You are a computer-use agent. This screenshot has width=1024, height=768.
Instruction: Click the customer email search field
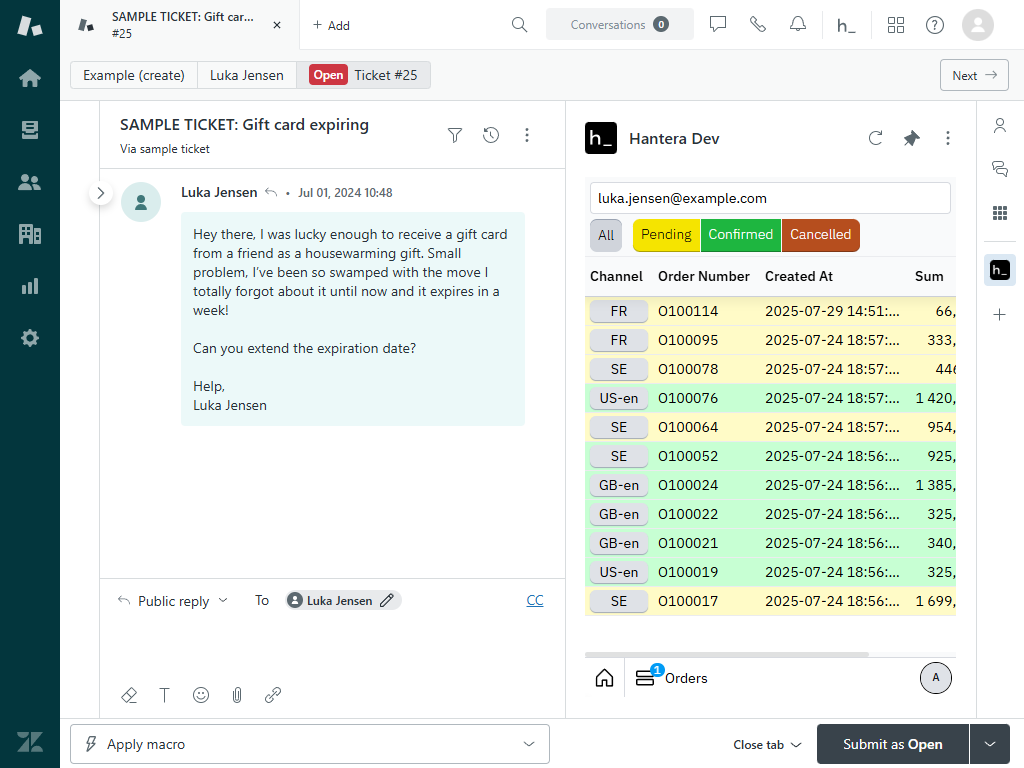tap(769, 198)
